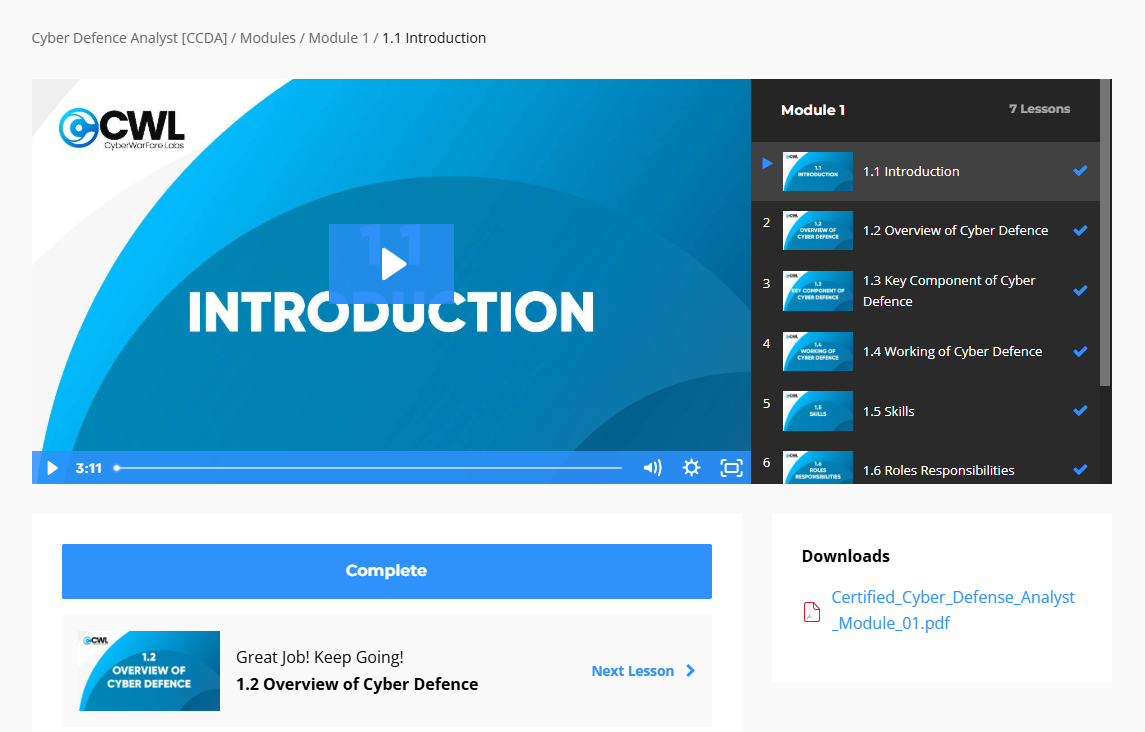Viewport: 1145px width, 732px height.
Task: Click the Module 1 playlist header
Action: point(813,110)
